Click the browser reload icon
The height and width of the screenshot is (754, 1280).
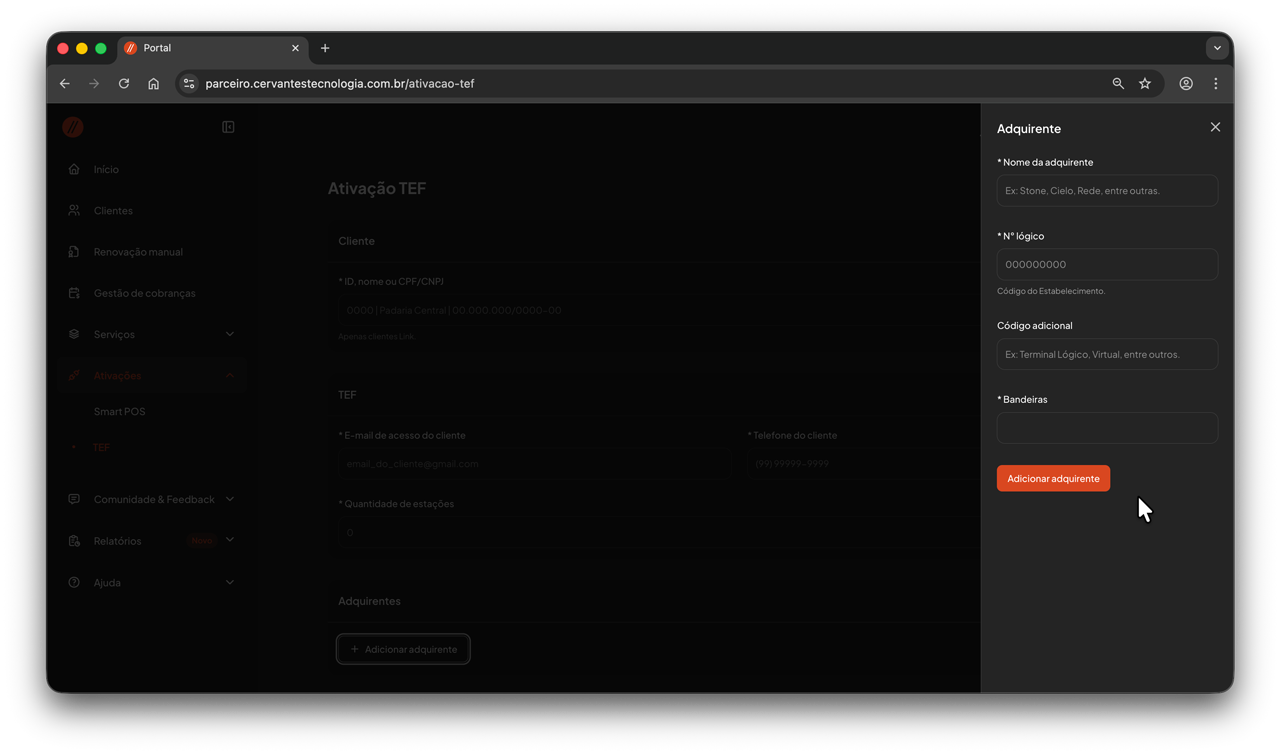coord(124,84)
